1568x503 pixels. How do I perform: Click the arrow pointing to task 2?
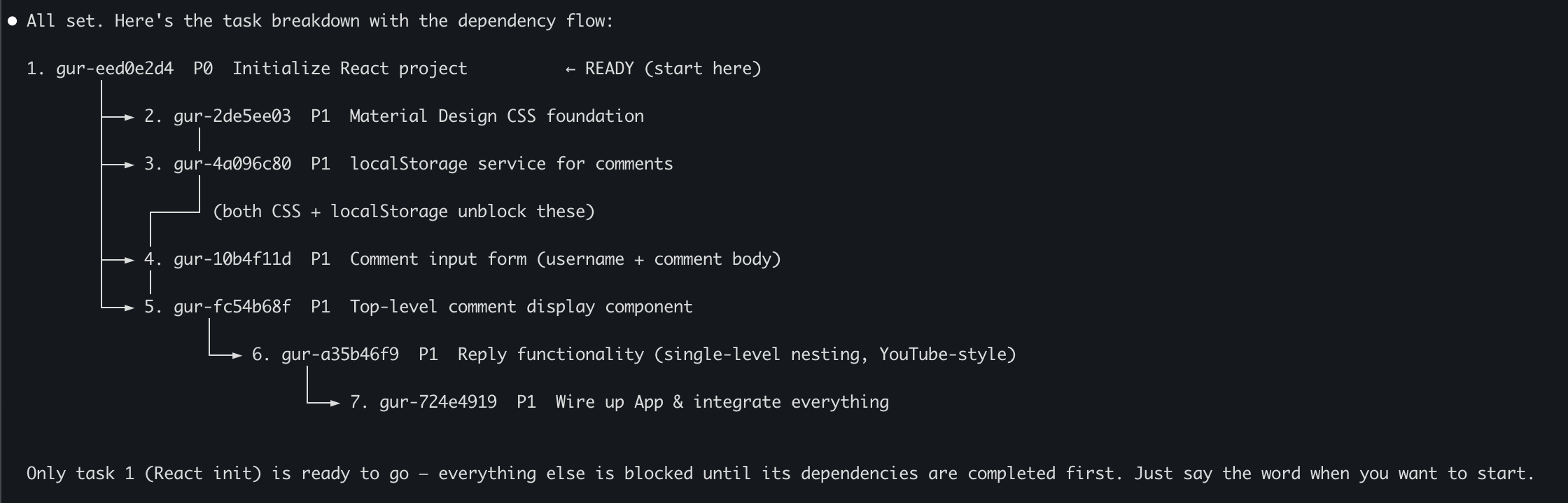(128, 118)
